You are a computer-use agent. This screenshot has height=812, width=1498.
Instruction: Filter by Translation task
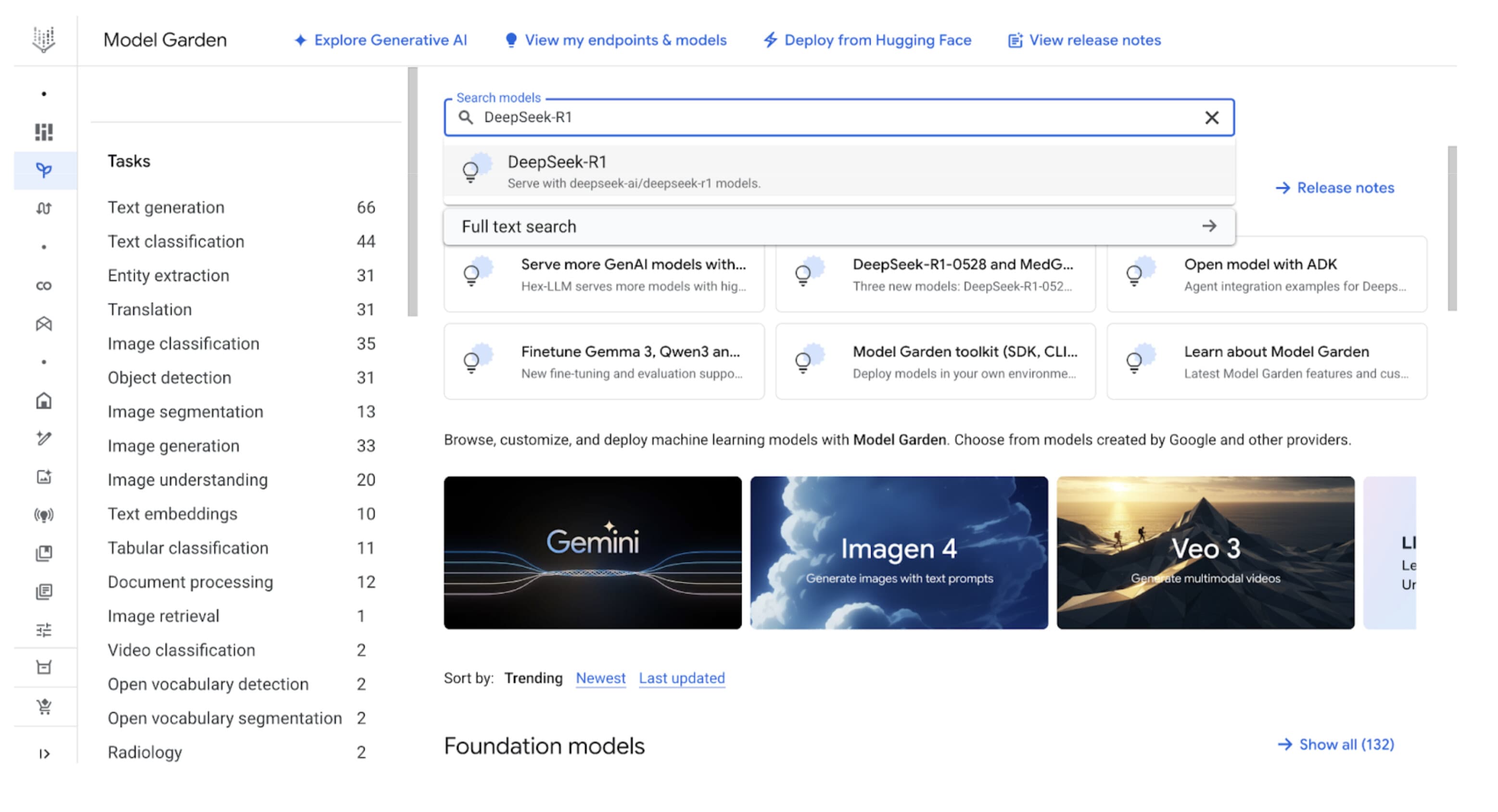(x=241, y=309)
